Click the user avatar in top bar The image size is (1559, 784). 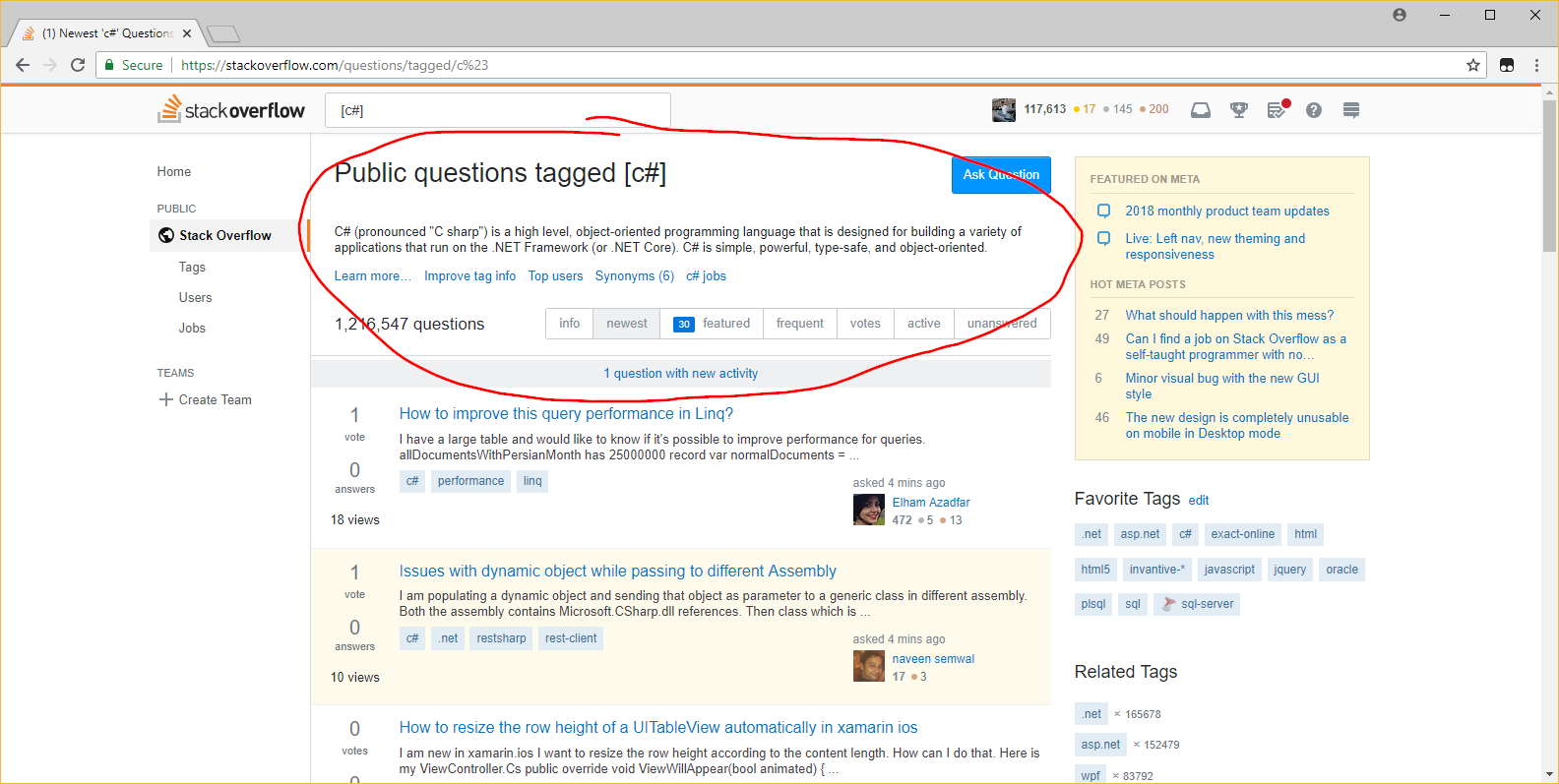point(1004,110)
